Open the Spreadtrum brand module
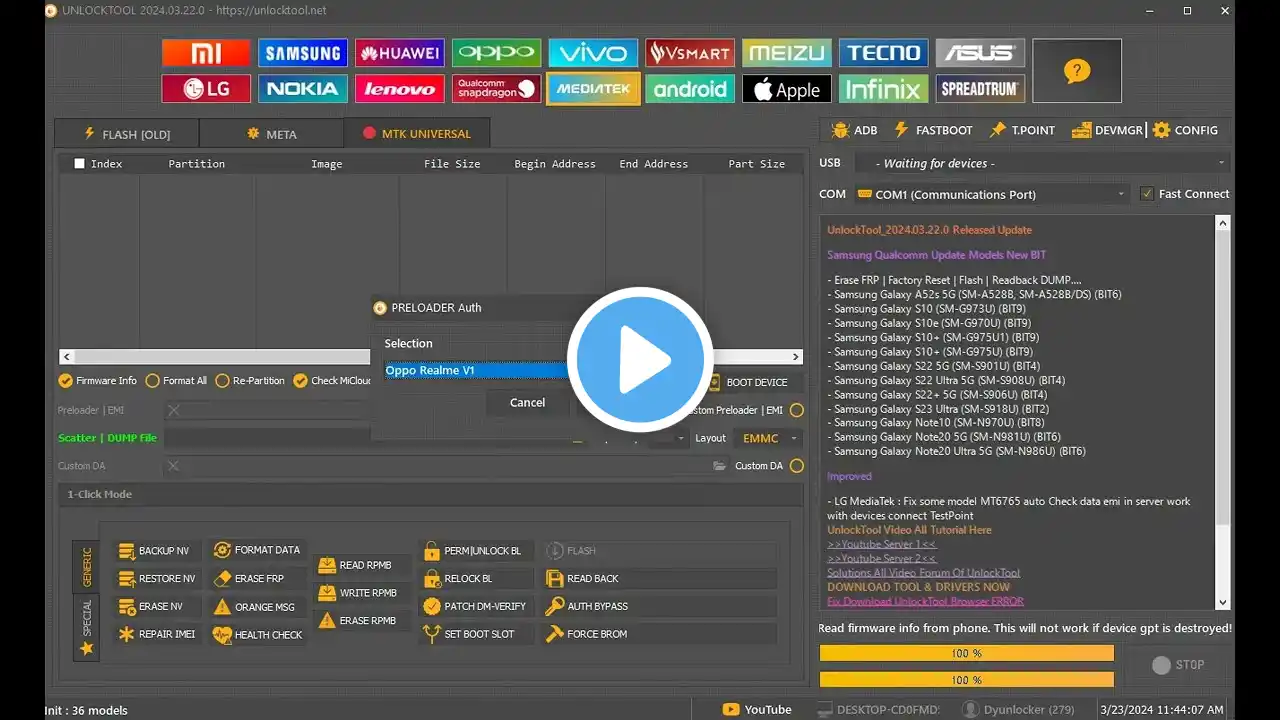Screen dimensions: 1280x720 981,89
